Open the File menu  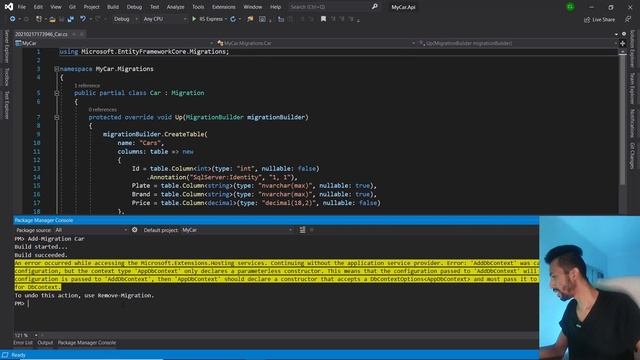[22, 7]
